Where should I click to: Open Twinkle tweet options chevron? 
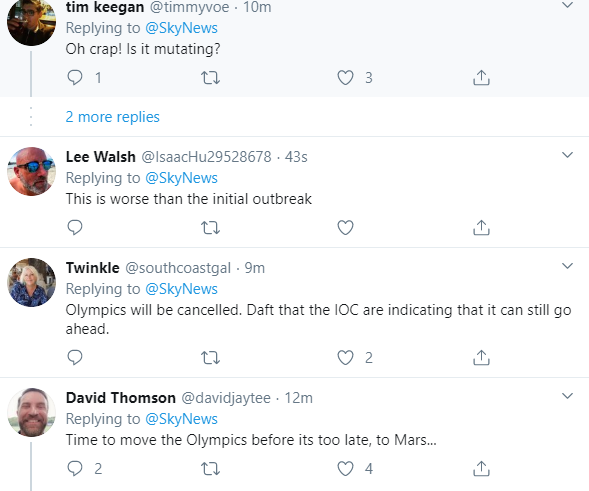click(567, 266)
